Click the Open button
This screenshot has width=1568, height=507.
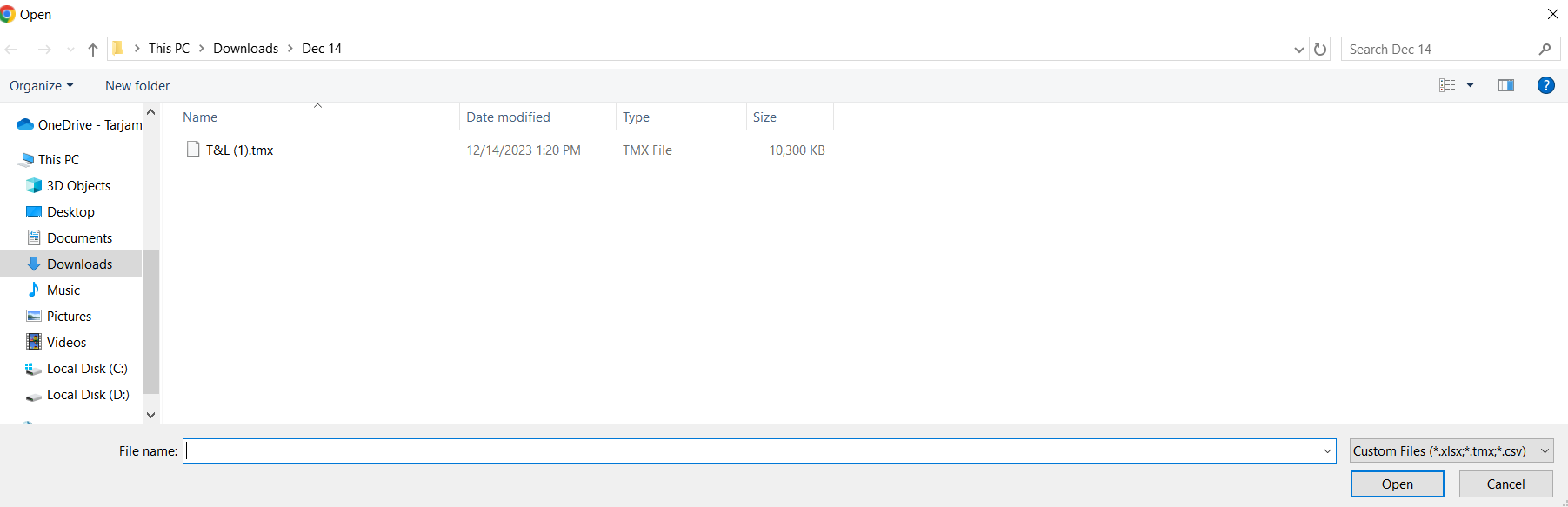click(x=1397, y=484)
